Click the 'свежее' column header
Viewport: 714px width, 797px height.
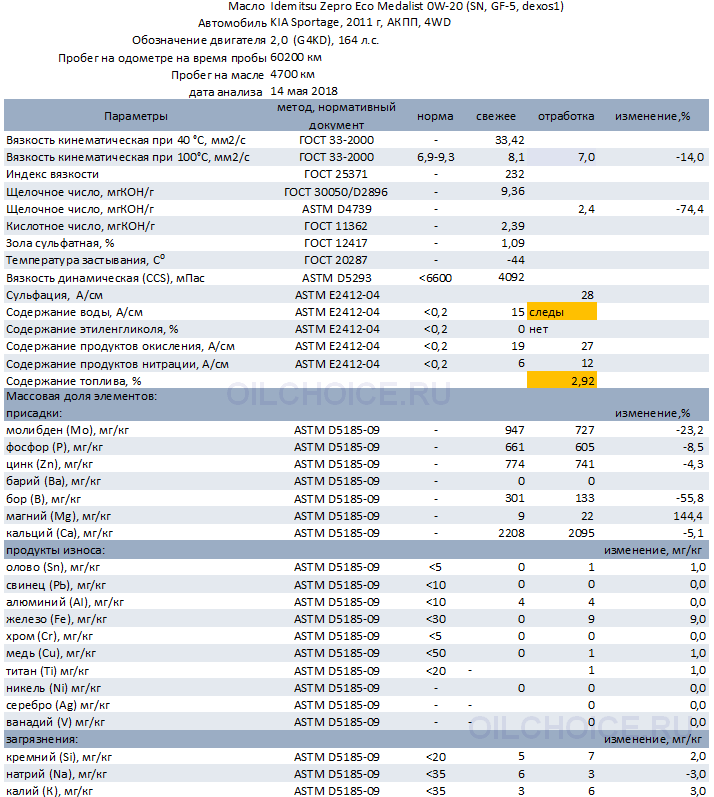tap(496, 116)
